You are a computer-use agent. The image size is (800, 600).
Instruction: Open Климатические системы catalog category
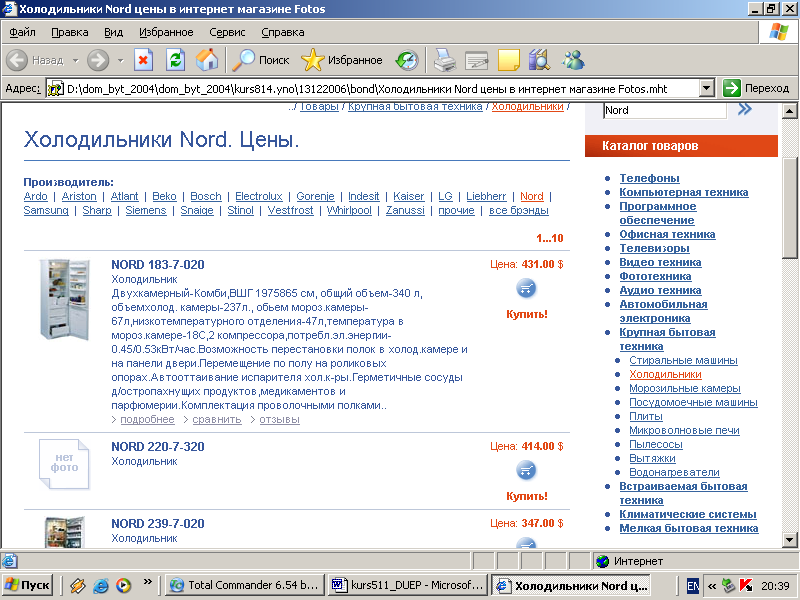(688, 514)
